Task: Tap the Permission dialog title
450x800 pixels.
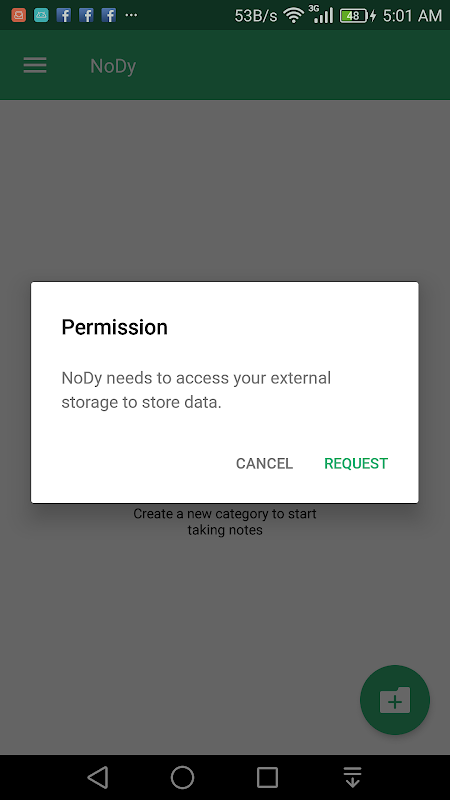Action: pos(114,327)
